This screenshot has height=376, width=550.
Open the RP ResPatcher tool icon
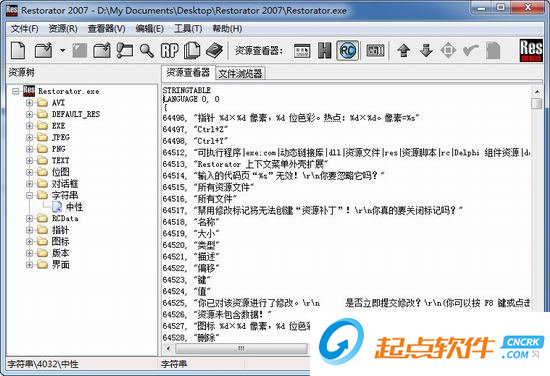[x=169, y=51]
